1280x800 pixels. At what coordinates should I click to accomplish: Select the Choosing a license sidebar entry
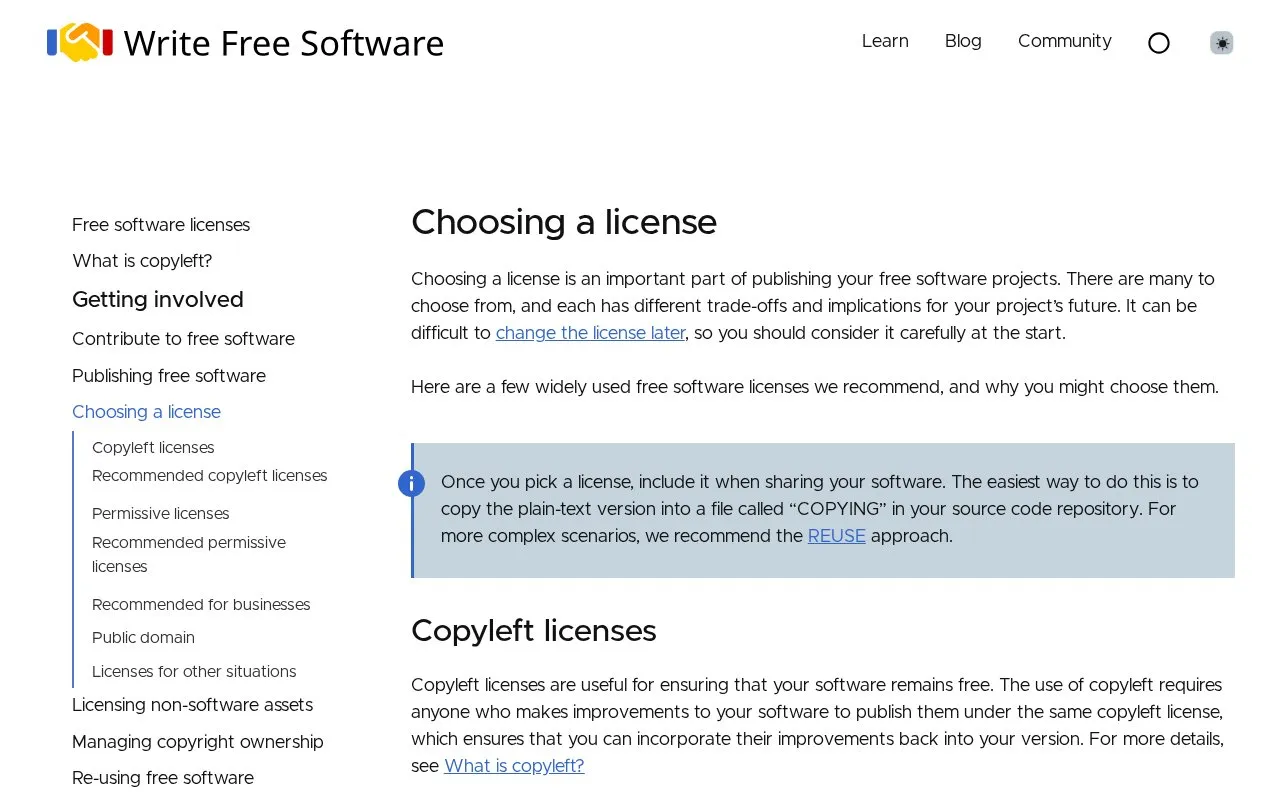coord(146,412)
